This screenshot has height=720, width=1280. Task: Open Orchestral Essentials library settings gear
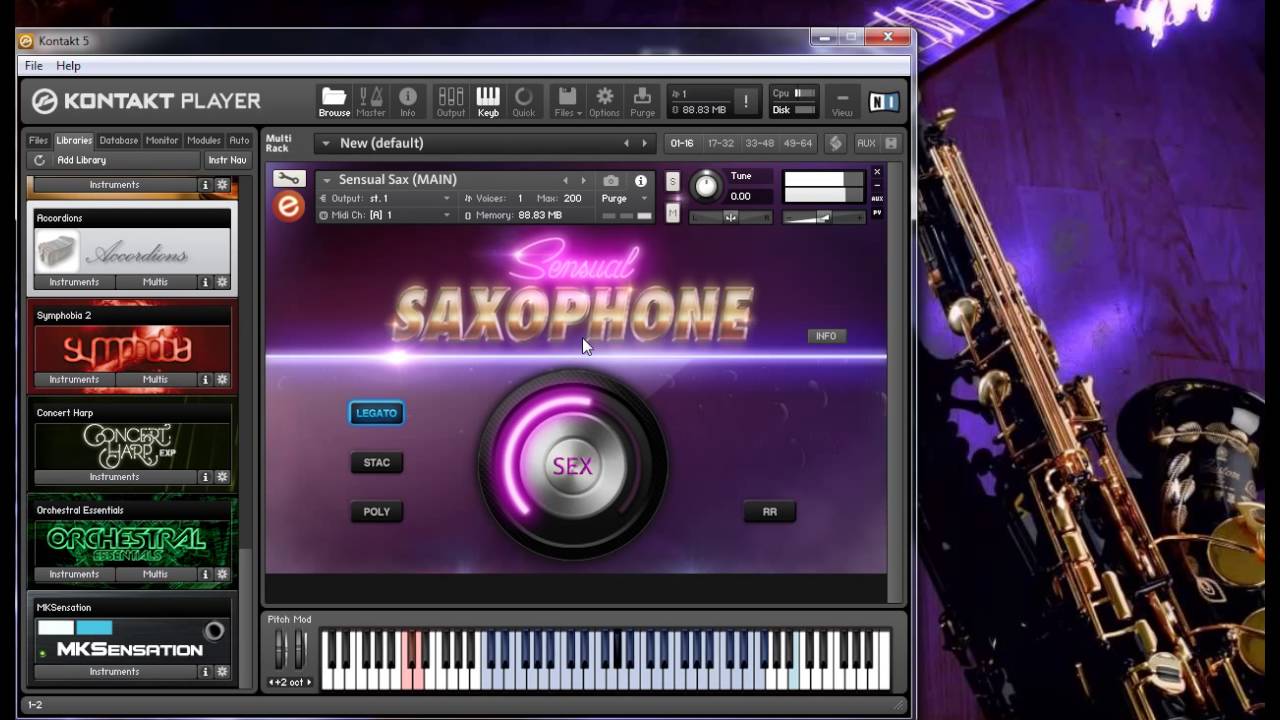(222, 575)
